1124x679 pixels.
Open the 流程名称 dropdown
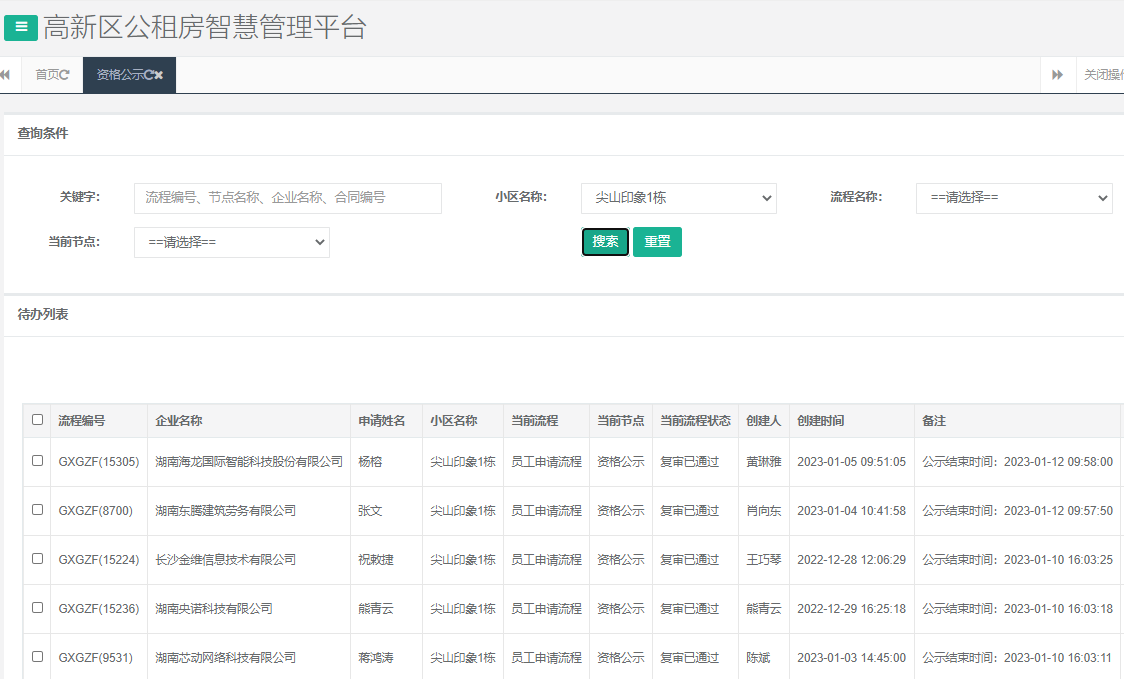[1014, 198]
